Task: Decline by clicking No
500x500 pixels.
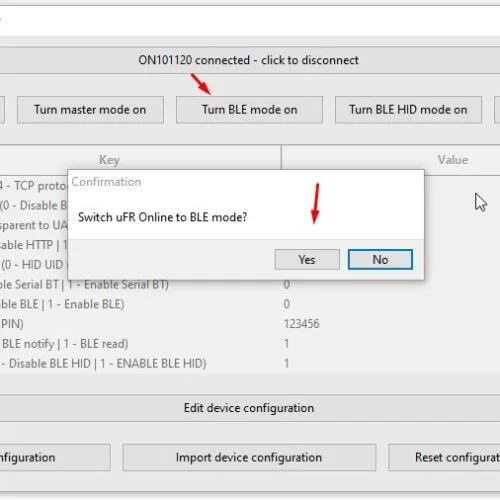Action: 380,259
